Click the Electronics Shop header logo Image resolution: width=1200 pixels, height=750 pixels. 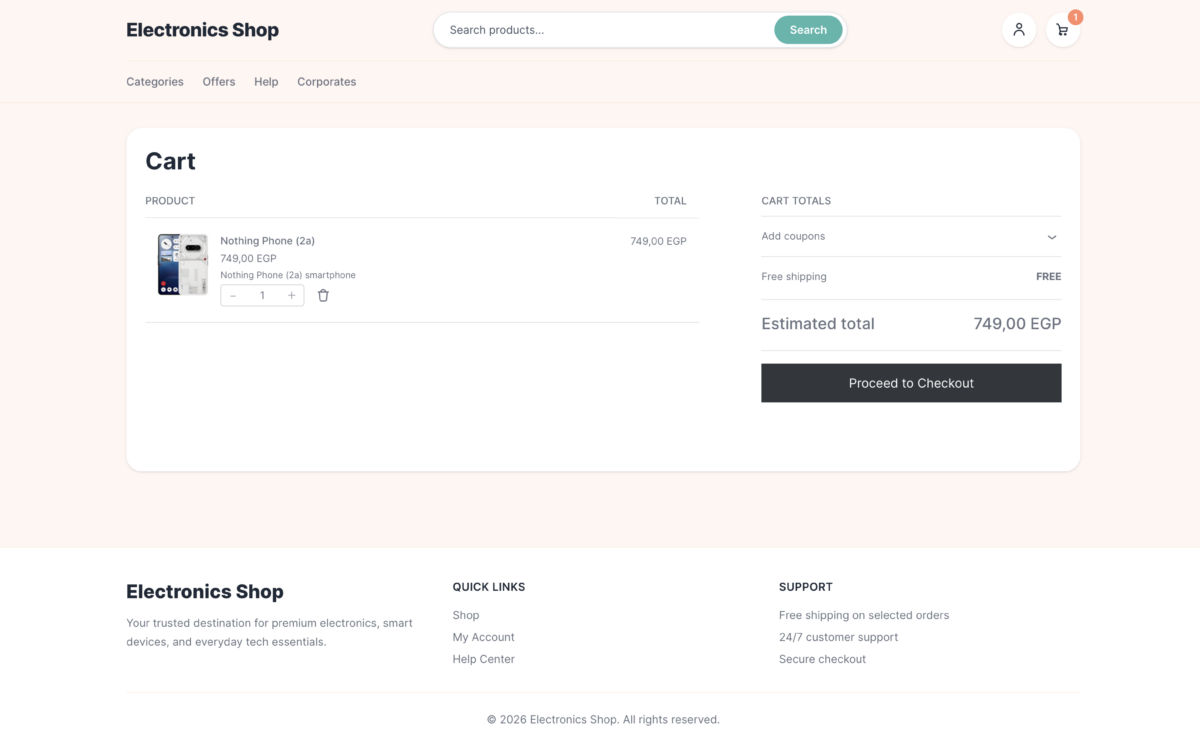click(x=202, y=30)
